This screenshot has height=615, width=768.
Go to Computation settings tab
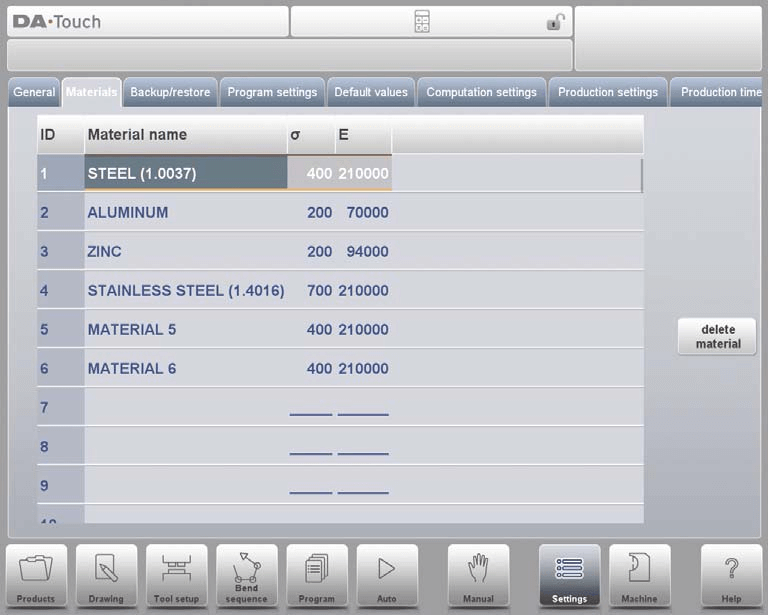[481, 92]
